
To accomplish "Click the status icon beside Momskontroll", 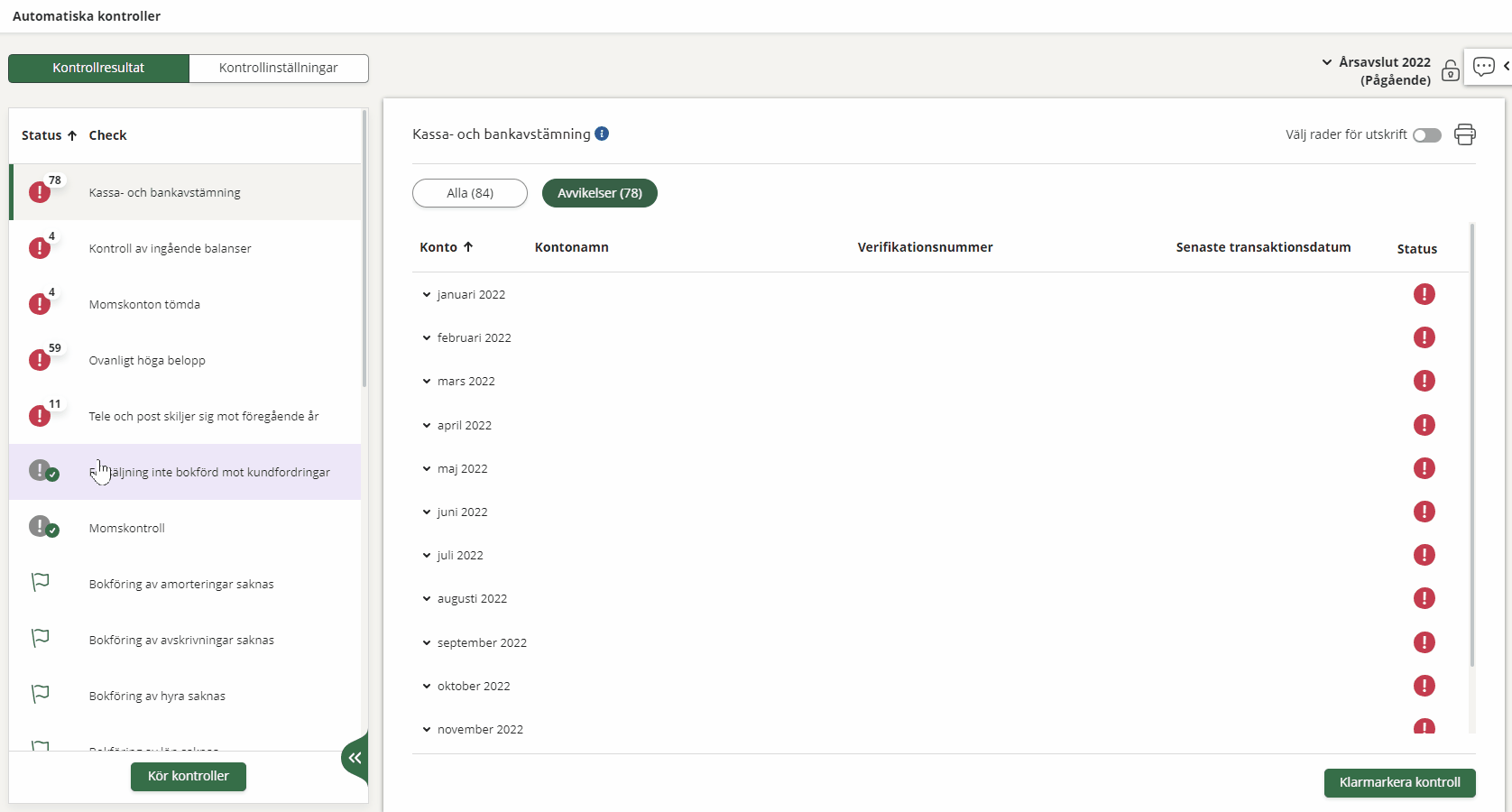I will (x=41, y=527).
